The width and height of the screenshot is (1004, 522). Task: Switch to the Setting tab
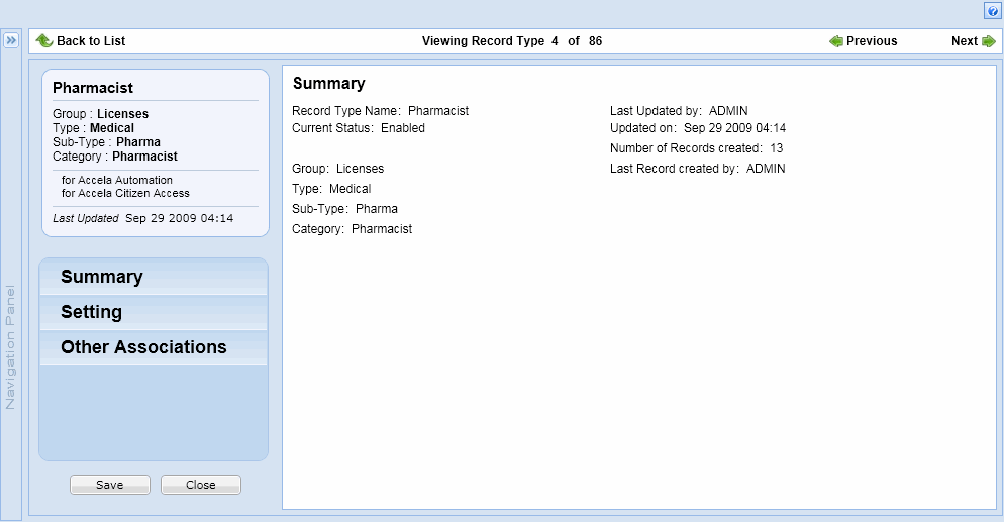91,312
